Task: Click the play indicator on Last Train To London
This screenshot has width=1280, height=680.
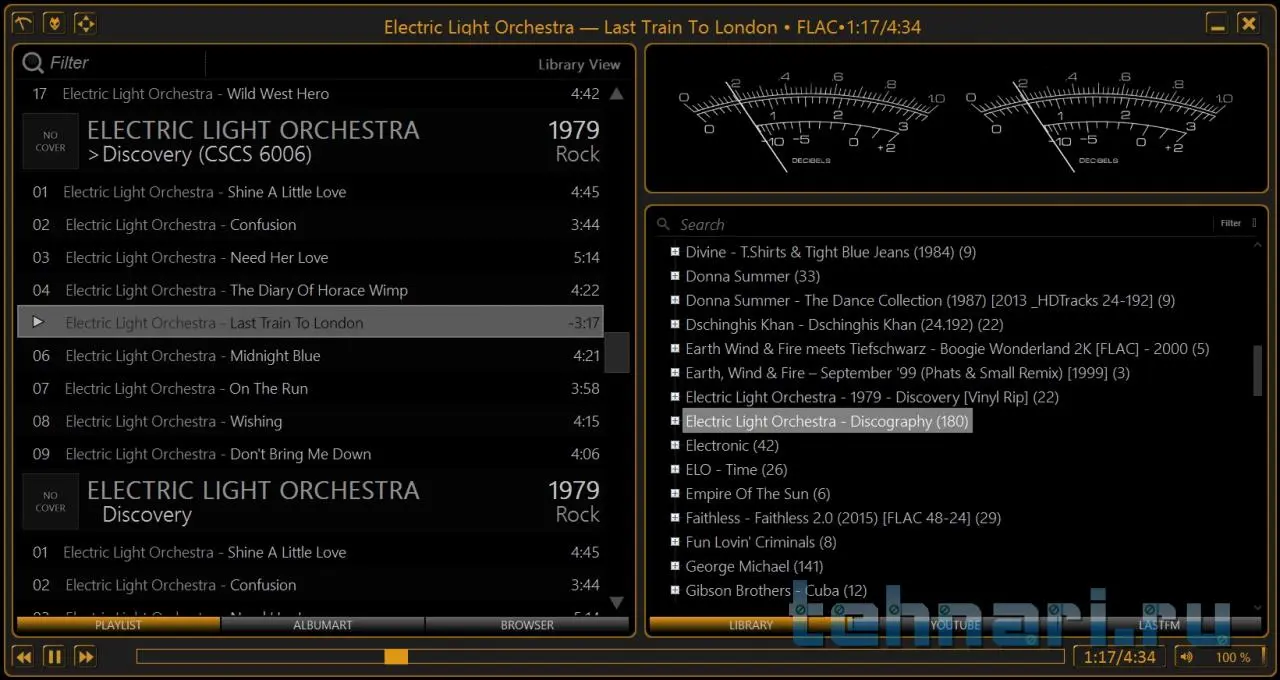Action: (x=39, y=322)
